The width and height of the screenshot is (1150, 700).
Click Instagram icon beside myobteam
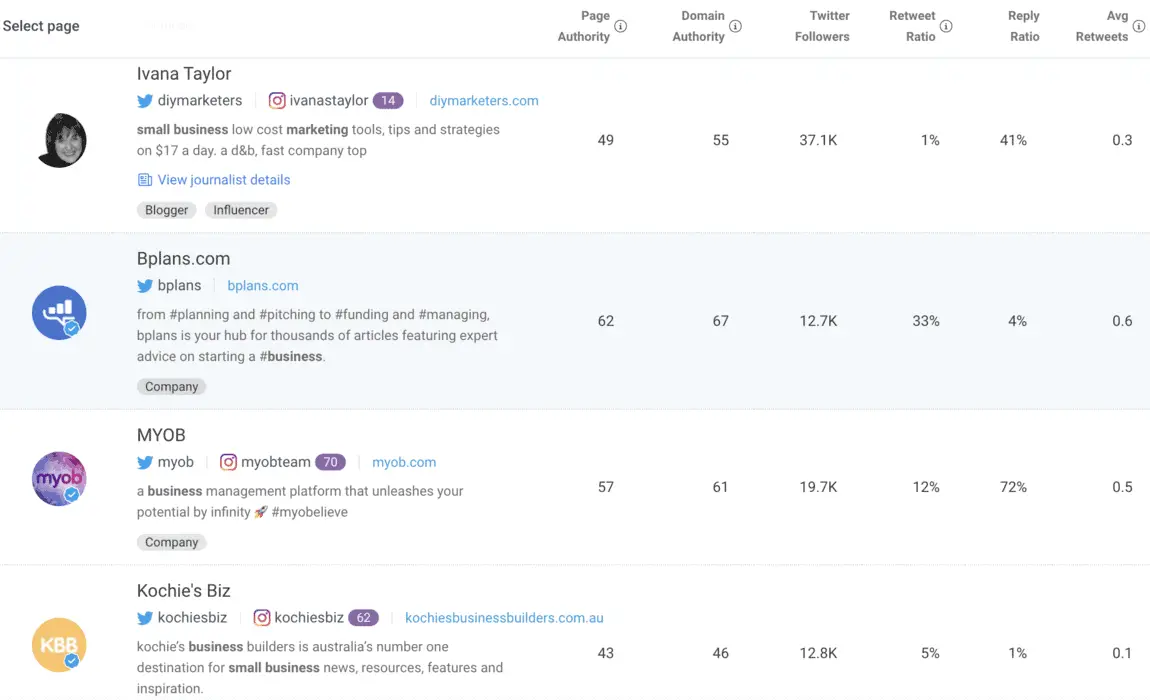(228, 462)
